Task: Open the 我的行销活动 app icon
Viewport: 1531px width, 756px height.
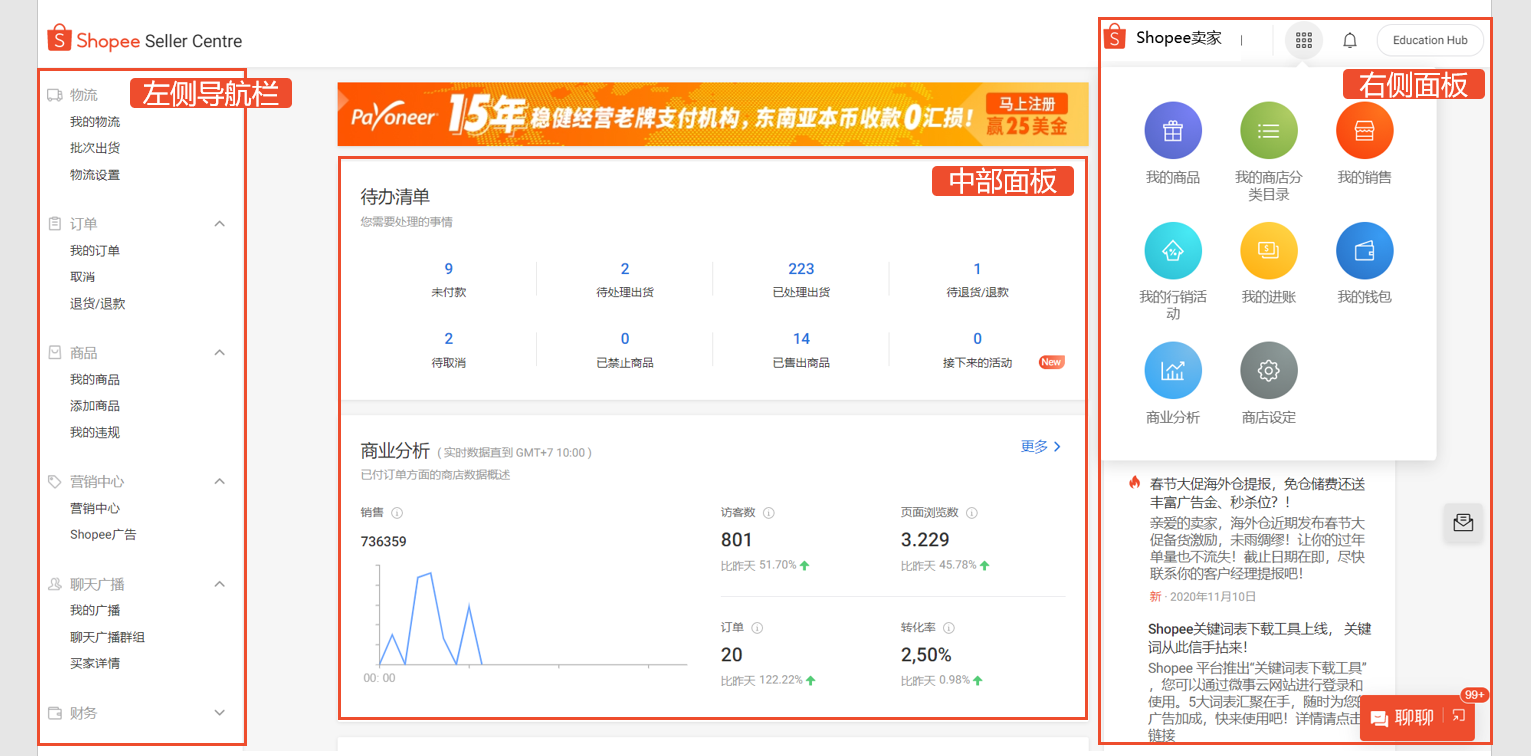Action: point(1173,251)
